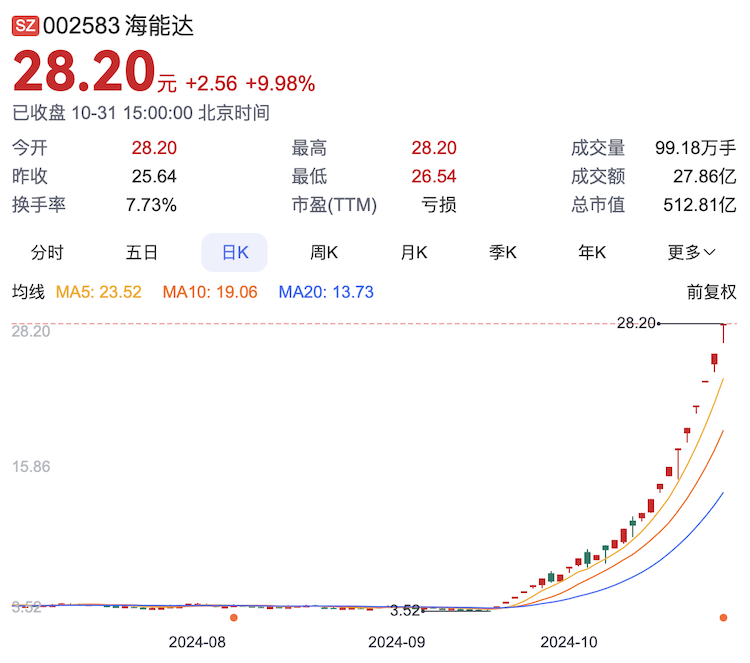Open the 年K yearly chart tab
This screenshot has width=750, height=663.
point(592,252)
